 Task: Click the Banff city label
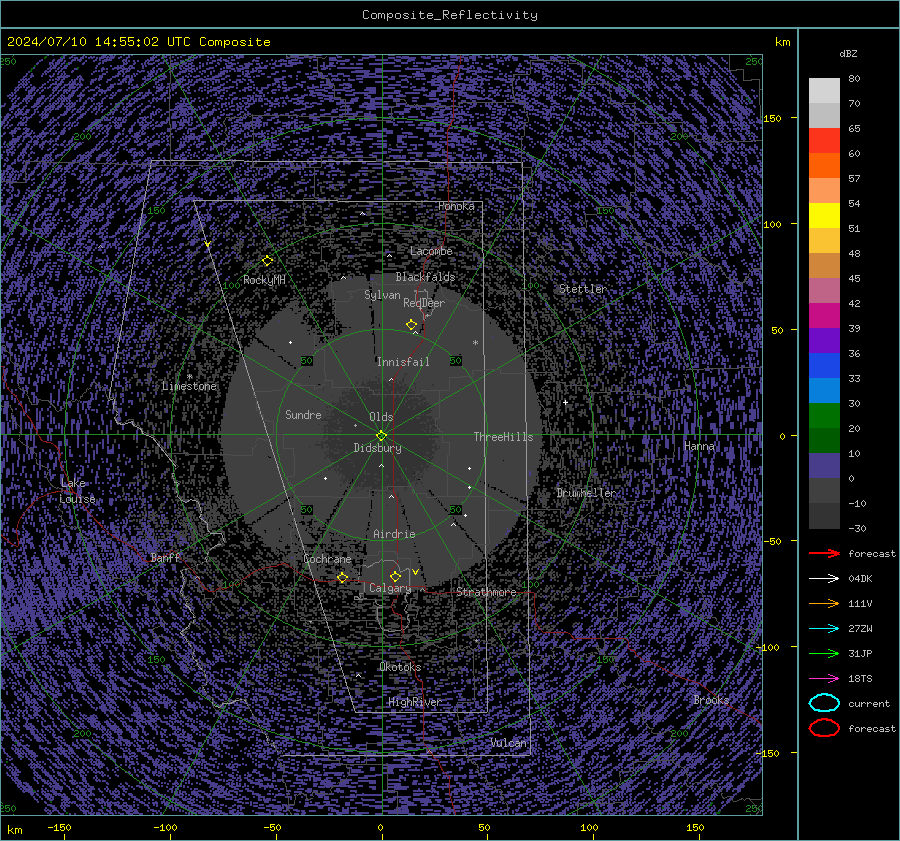click(x=165, y=558)
